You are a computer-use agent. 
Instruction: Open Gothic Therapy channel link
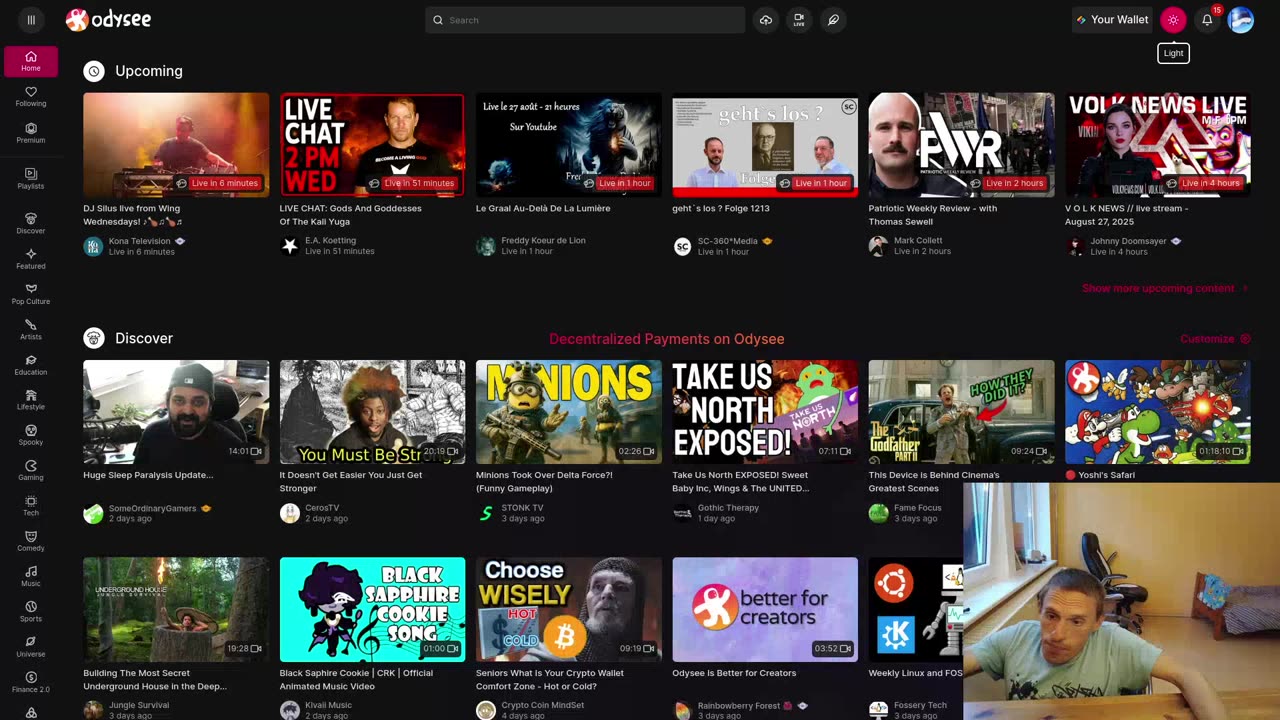[x=728, y=508]
